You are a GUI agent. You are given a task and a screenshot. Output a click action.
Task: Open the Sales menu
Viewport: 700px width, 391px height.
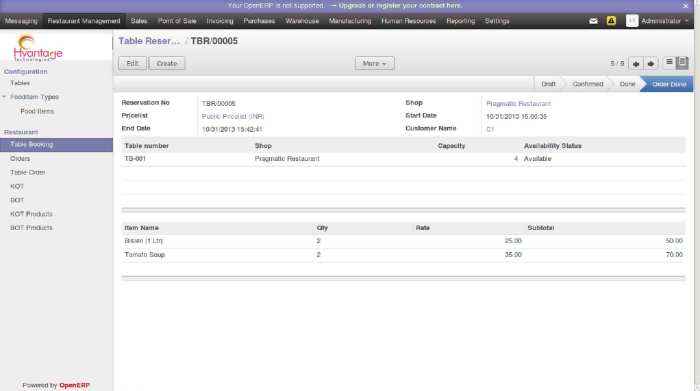tap(139, 21)
